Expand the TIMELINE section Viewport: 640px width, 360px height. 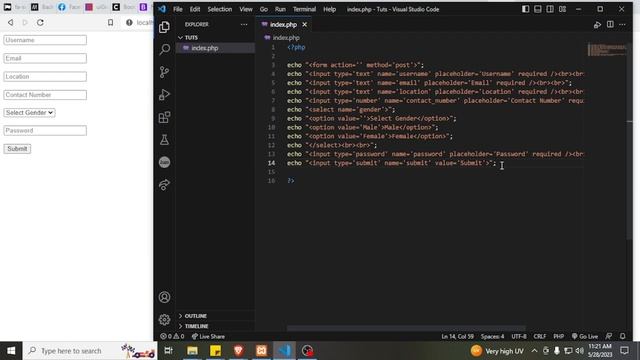pos(215,326)
